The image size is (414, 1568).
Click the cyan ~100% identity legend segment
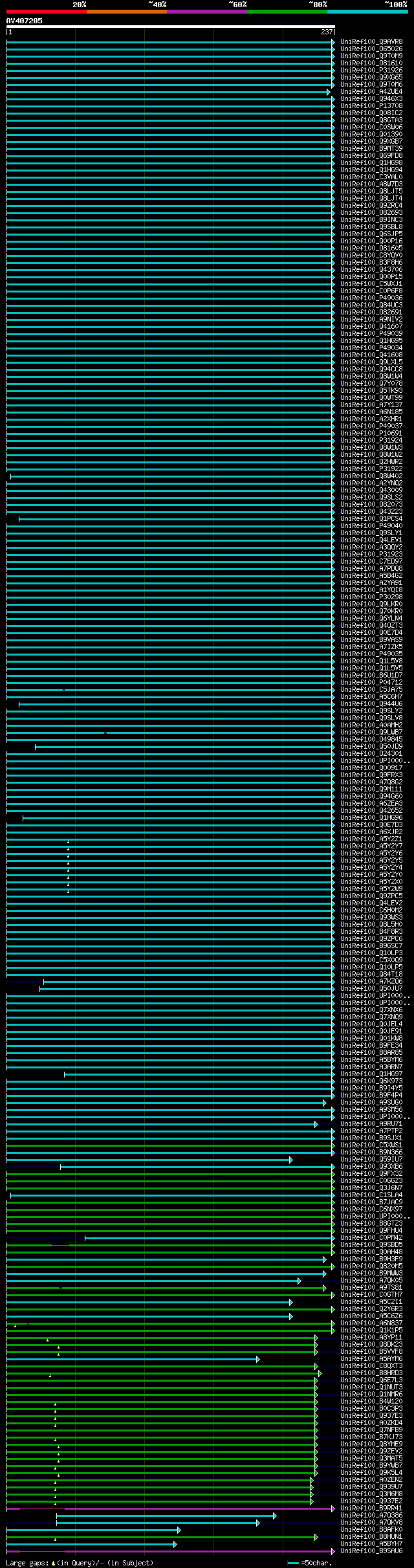point(367,11)
